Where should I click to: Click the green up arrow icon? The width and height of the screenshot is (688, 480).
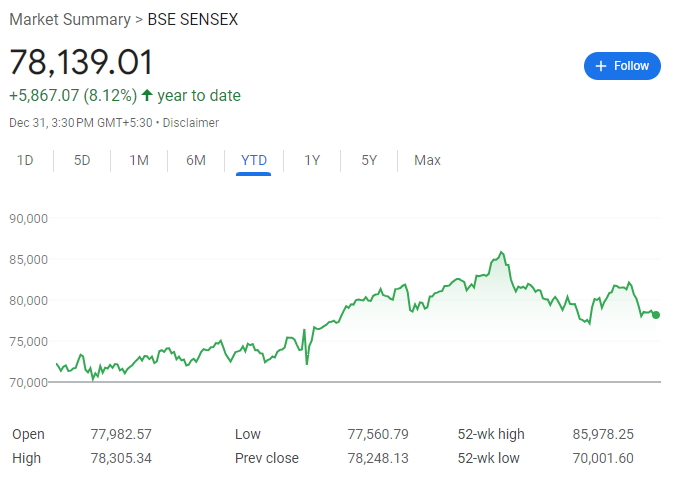click(147, 96)
